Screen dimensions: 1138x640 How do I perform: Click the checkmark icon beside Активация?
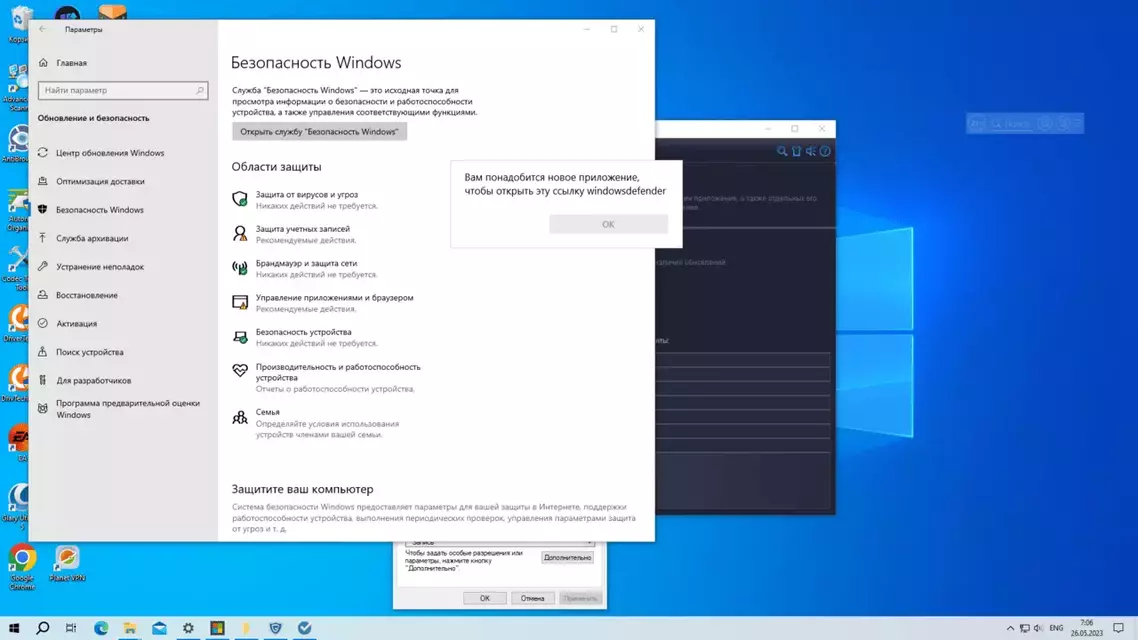pos(43,323)
